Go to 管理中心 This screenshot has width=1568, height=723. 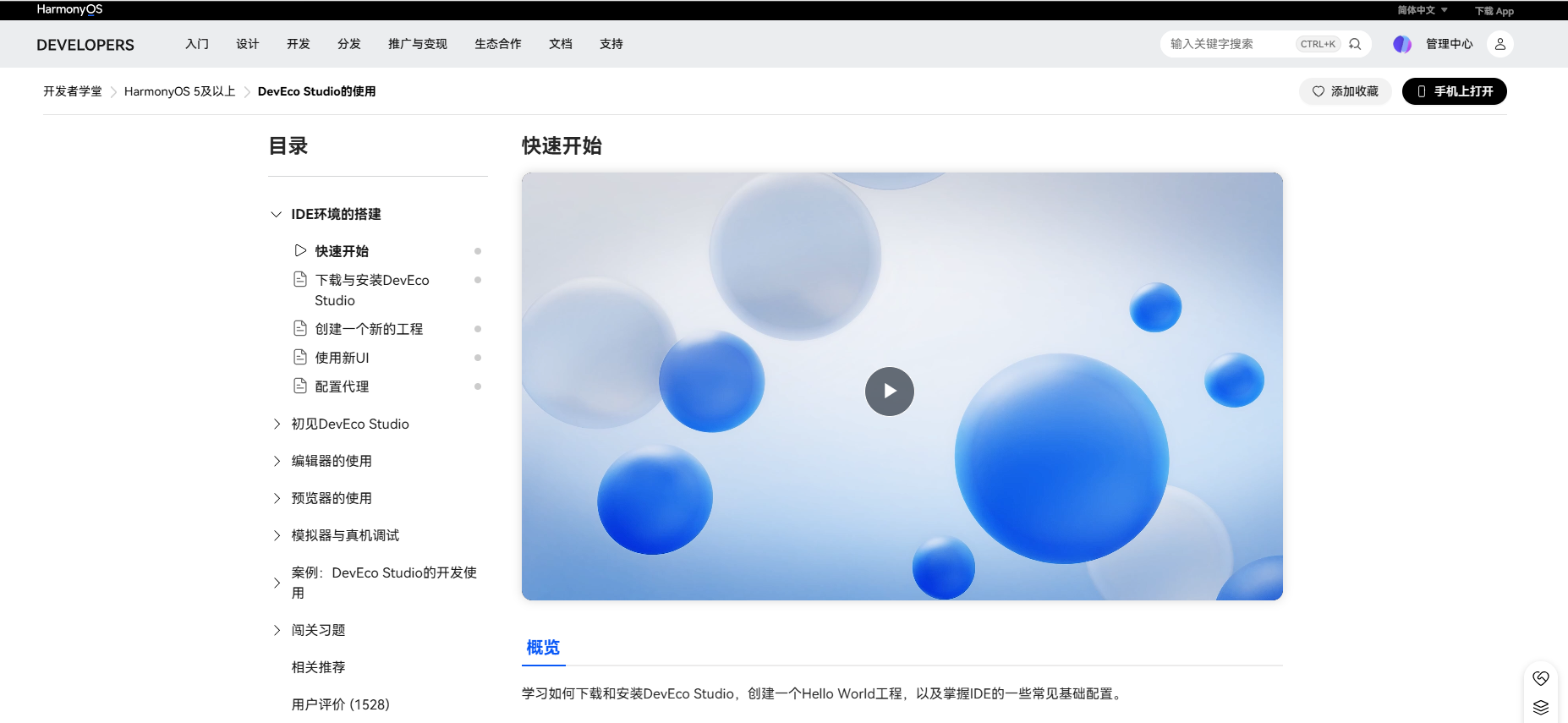click(1450, 44)
